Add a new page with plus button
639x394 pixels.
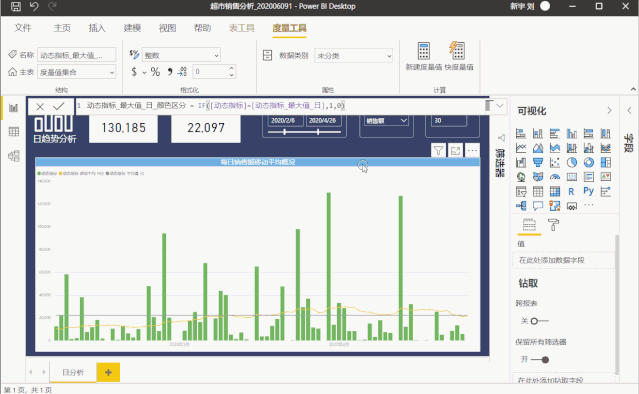pos(108,372)
